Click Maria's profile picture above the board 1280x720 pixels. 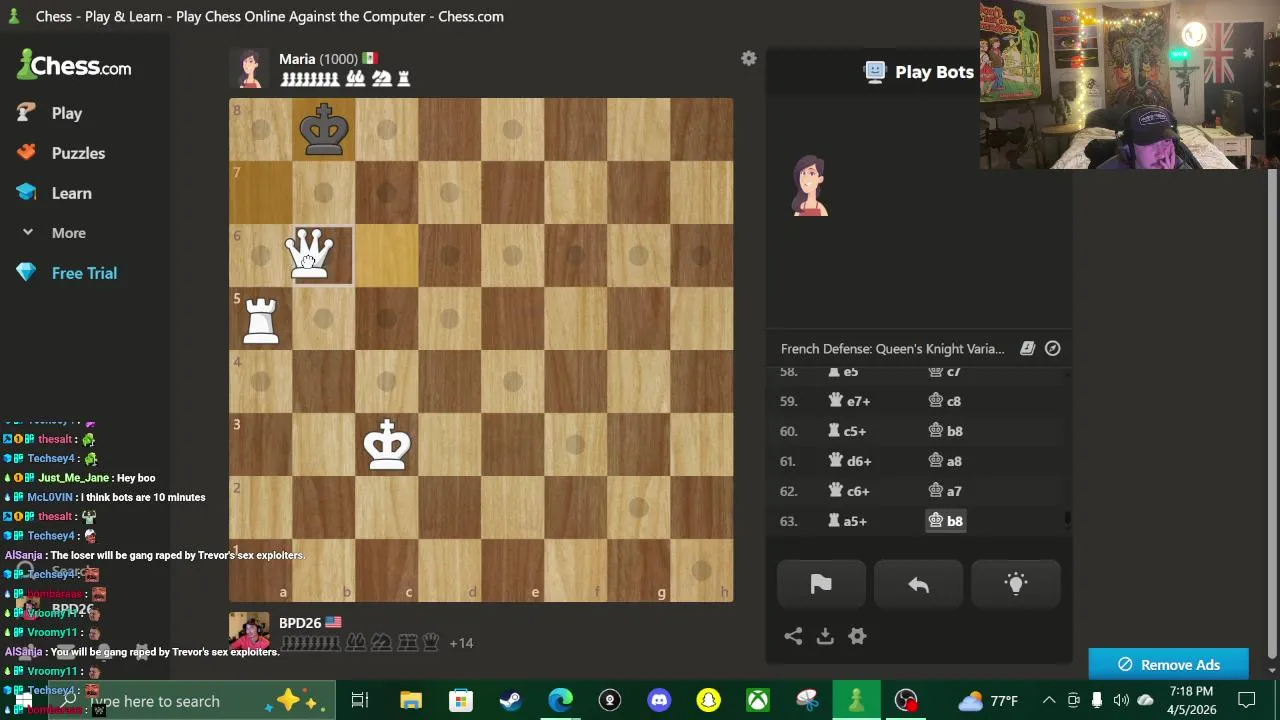coord(249,68)
